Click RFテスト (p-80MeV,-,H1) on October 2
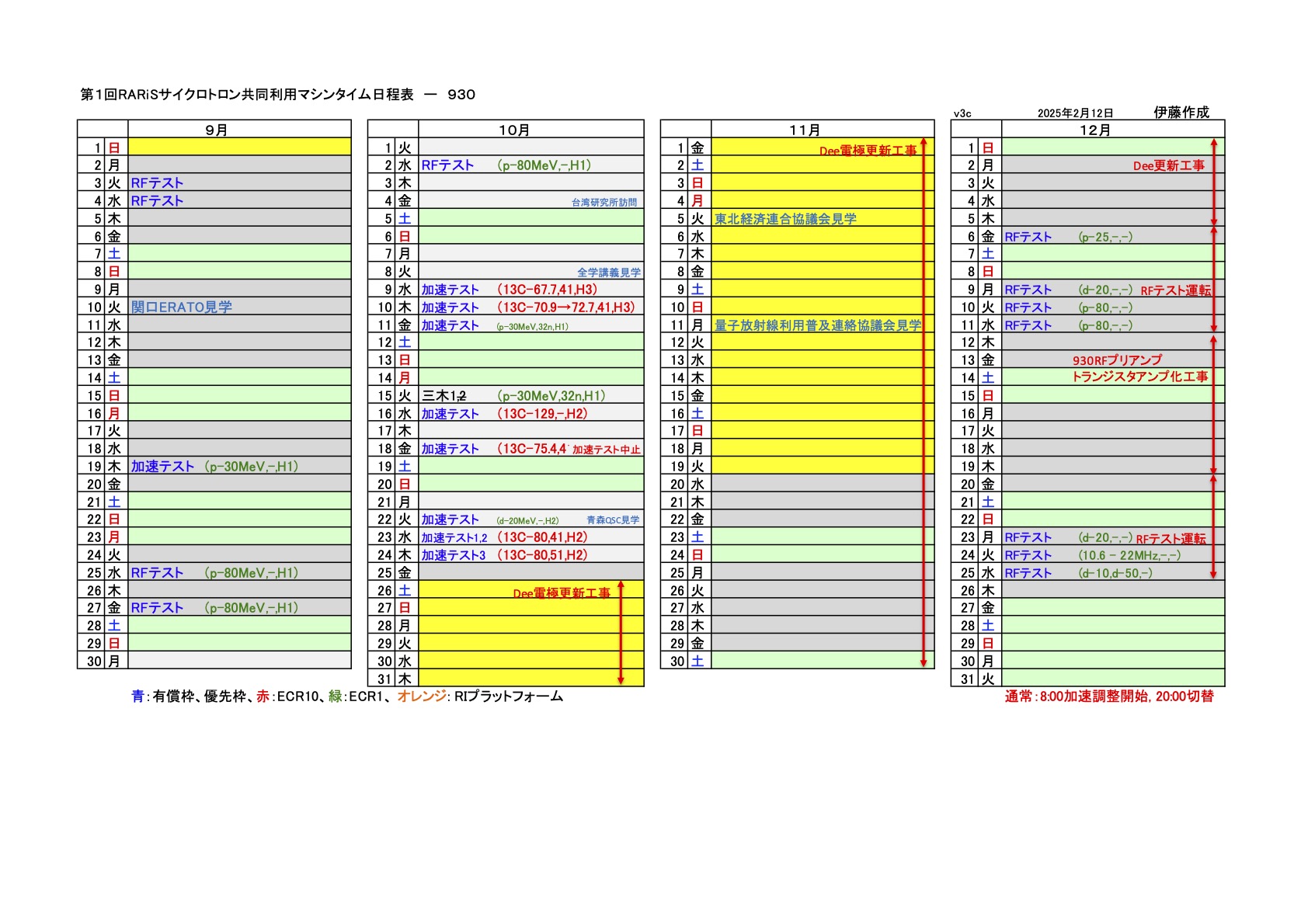 coord(506,165)
